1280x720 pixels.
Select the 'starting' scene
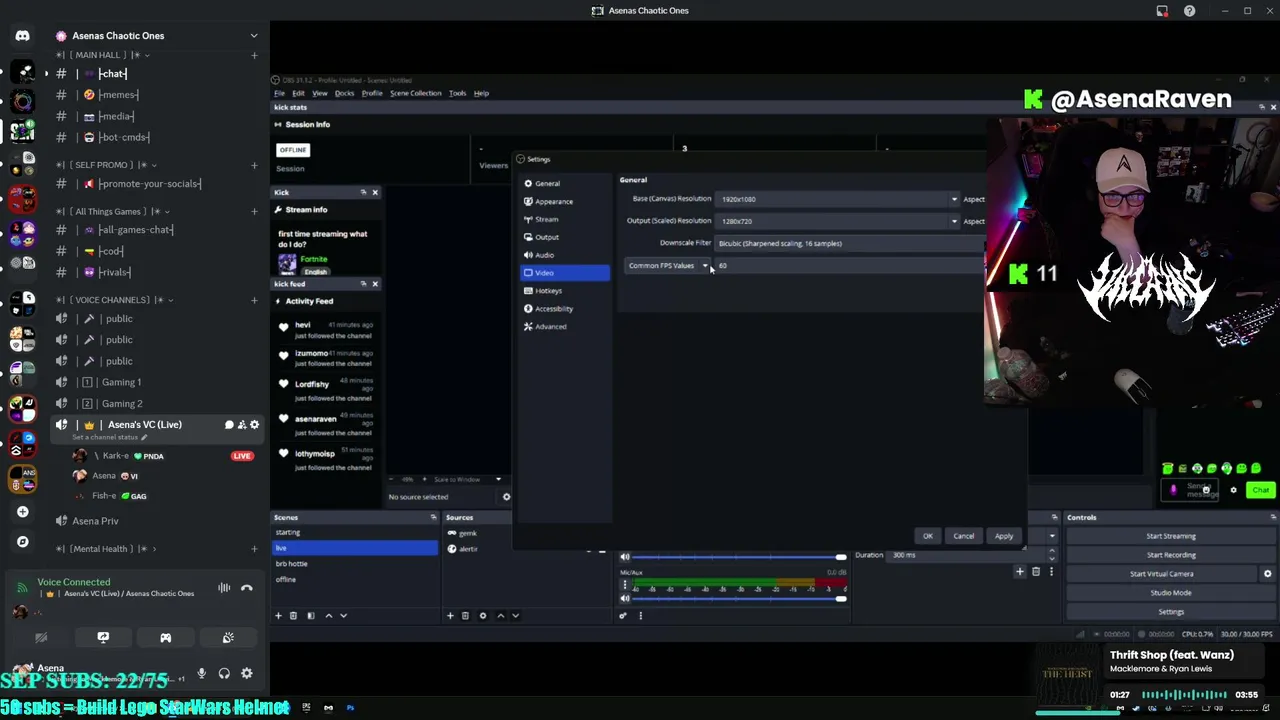click(x=355, y=533)
